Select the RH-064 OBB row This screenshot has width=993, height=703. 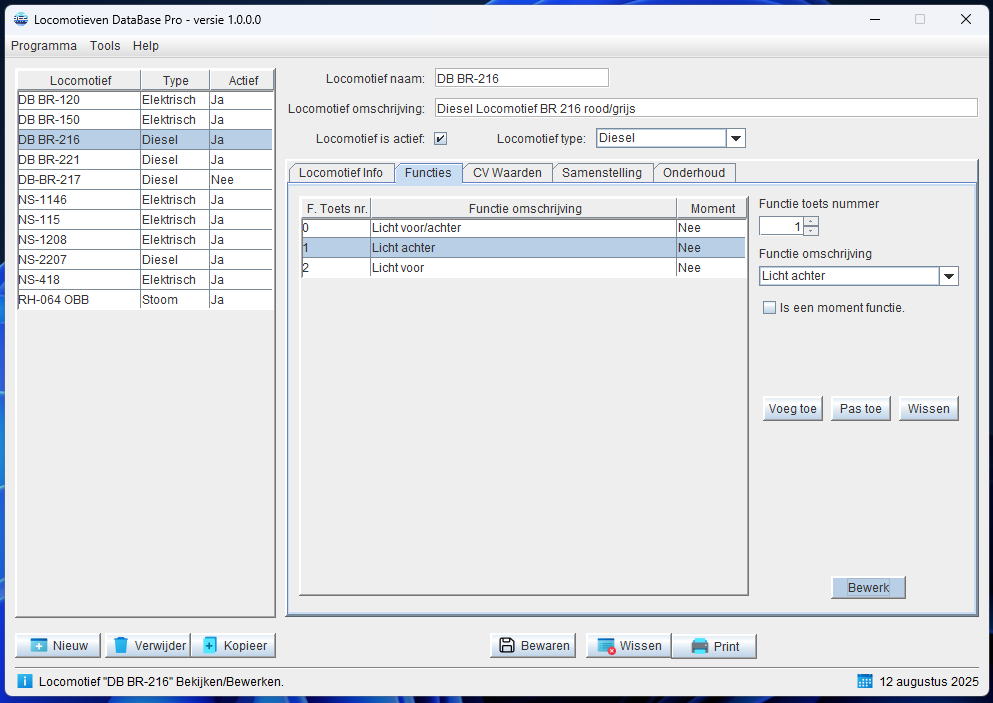(x=145, y=300)
